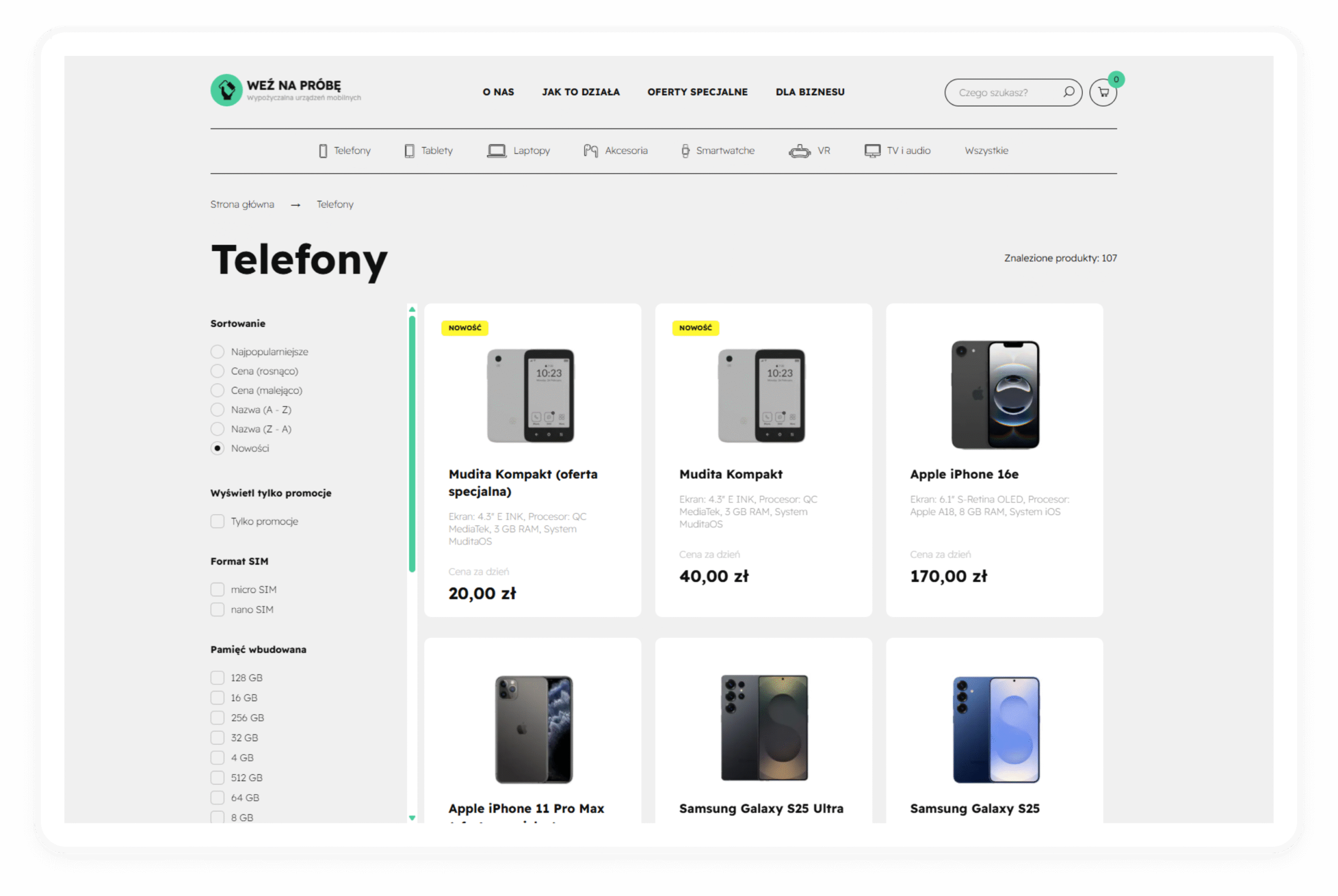Open OFERTY SPECJALNE menu item
This screenshot has width=1338, height=896.
(x=697, y=92)
